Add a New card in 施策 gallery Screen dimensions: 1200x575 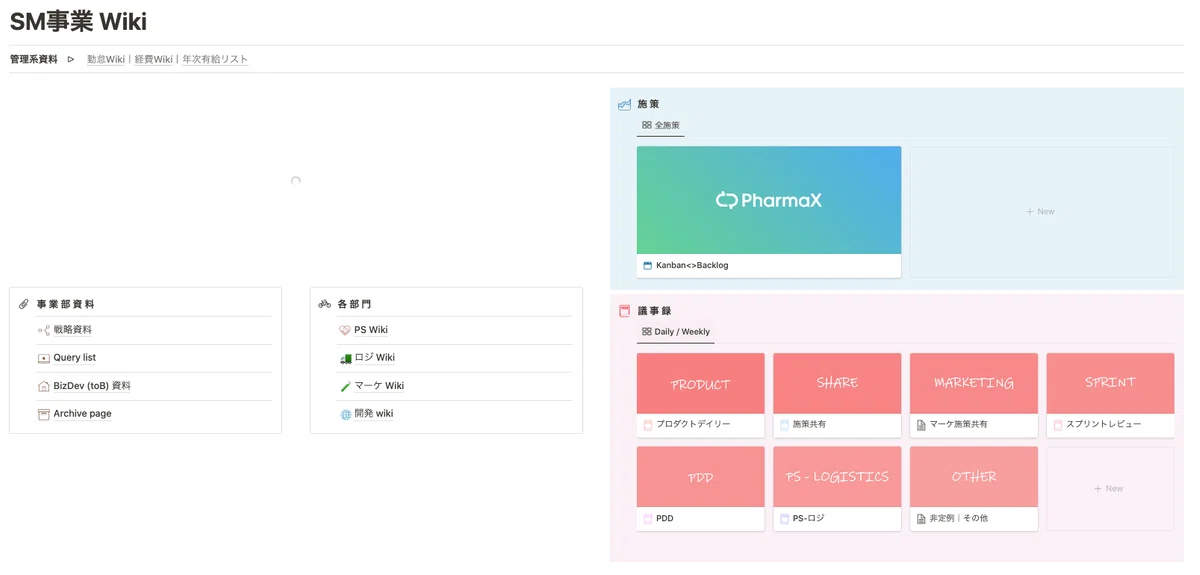(x=1041, y=212)
